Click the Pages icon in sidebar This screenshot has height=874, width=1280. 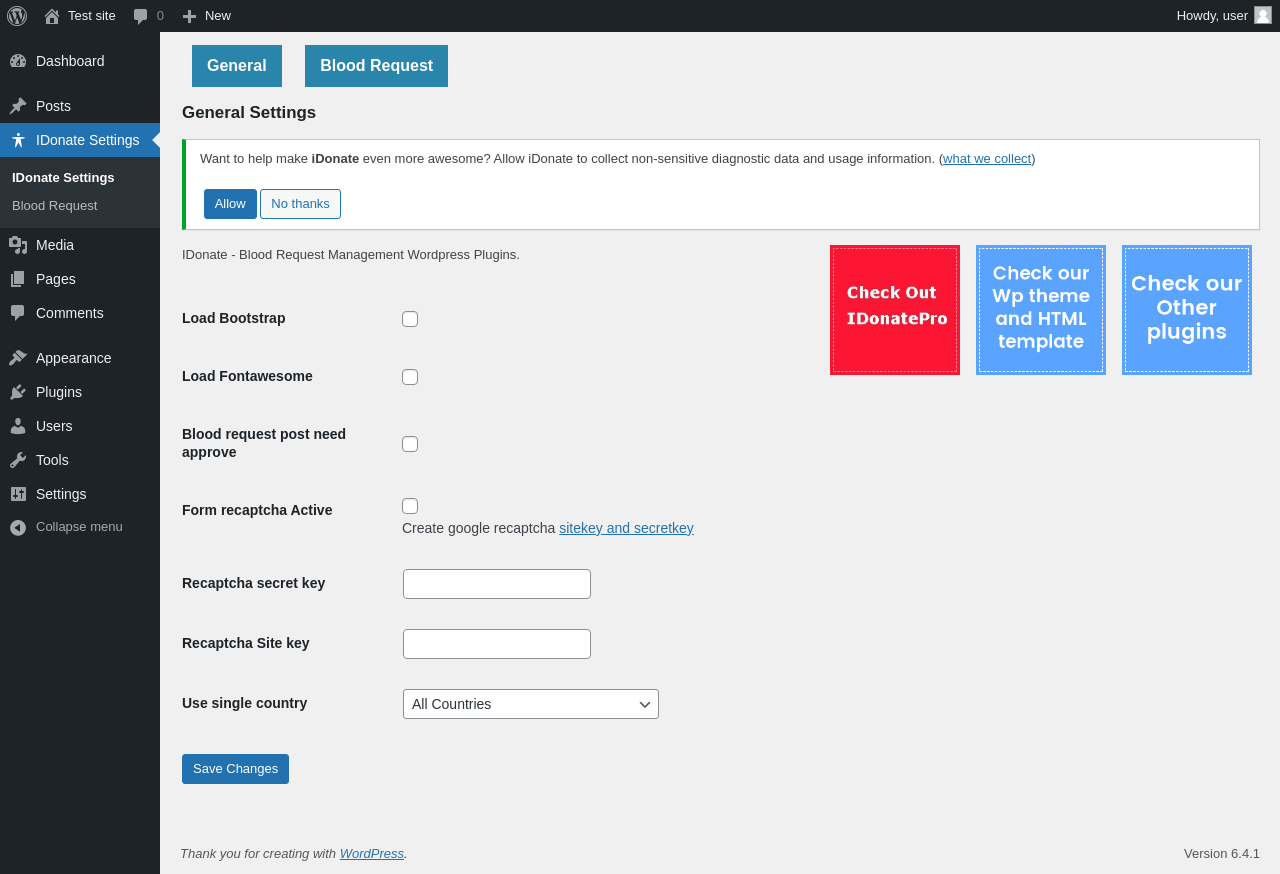tap(18, 279)
